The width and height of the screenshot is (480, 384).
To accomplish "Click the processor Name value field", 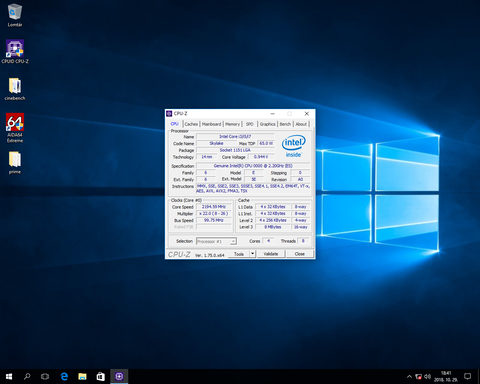I will point(235,136).
